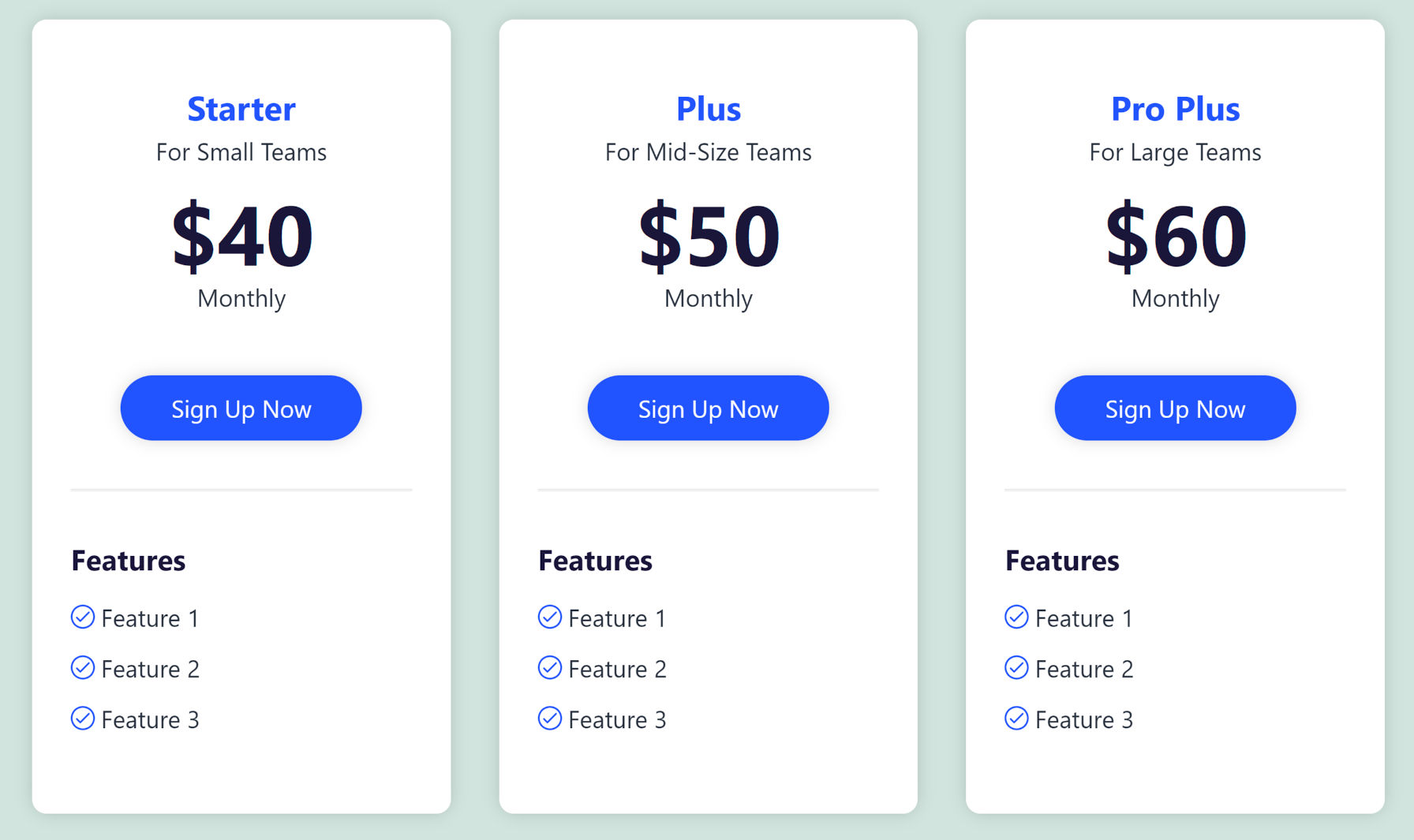This screenshot has height=840, width=1414.
Task: Click the checkmark icon beside Plus Feature 1
Action: coord(550,618)
